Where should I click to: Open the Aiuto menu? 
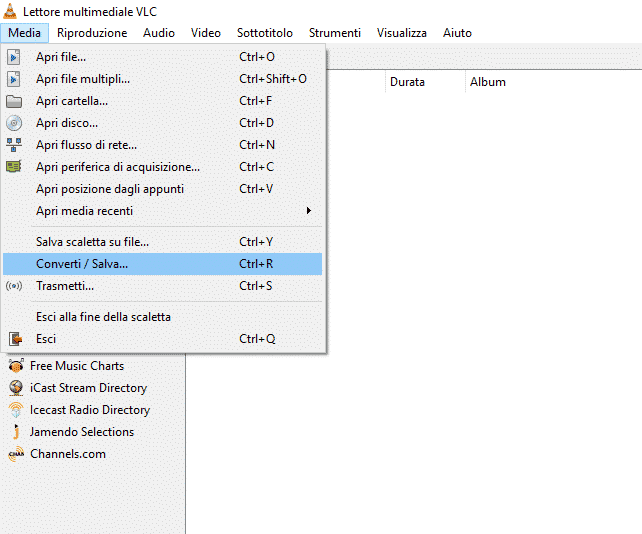(x=457, y=33)
